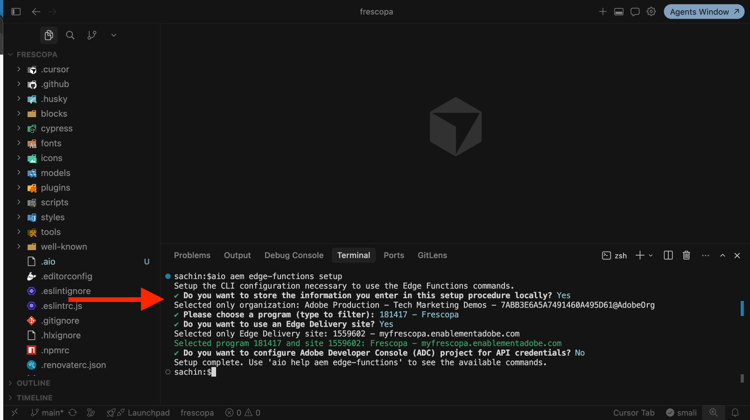
Task: Switch to the Output tab
Action: tap(237, 255)
